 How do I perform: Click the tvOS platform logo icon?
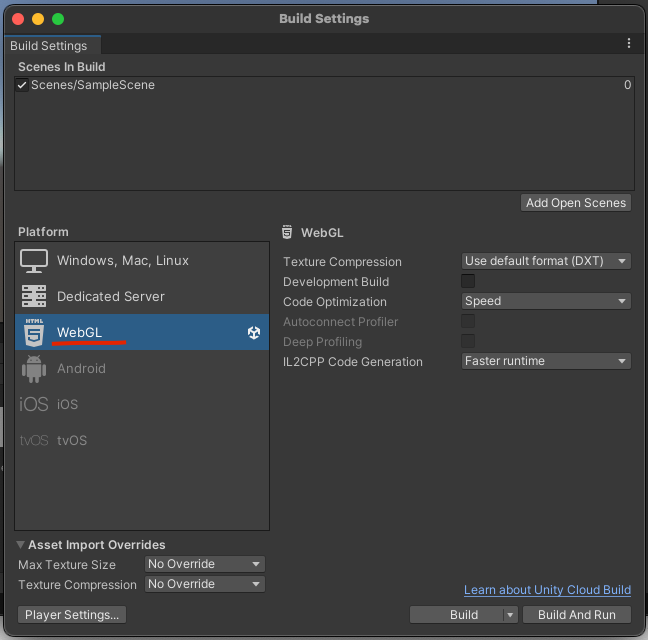(x=34, y=440)
